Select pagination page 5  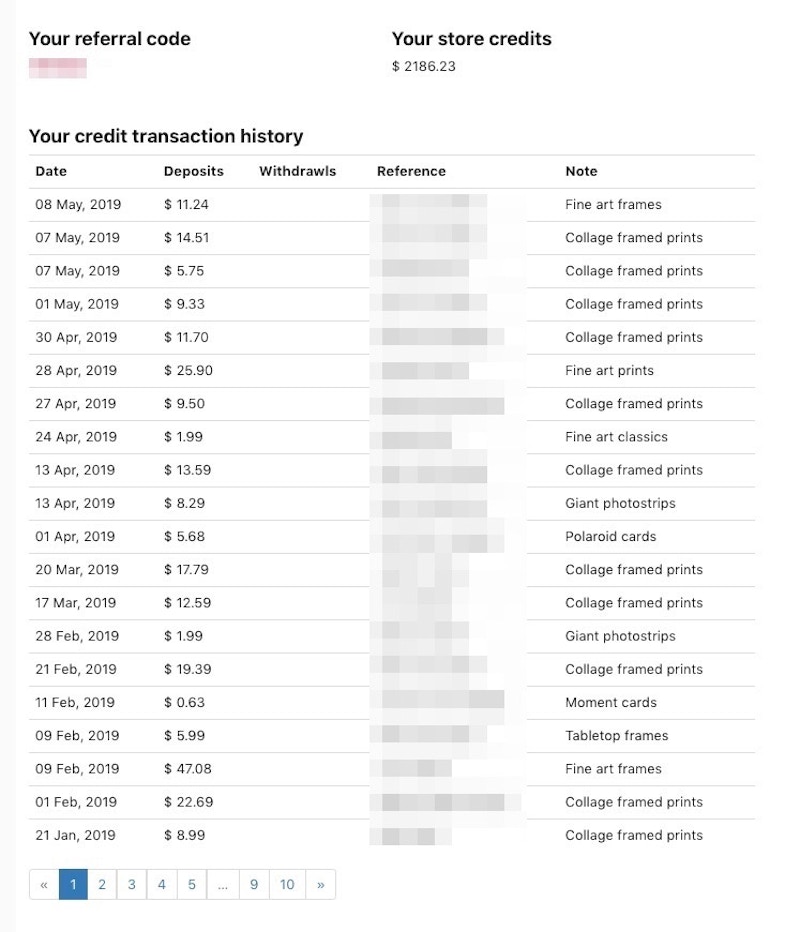click(x=191, y=885)
